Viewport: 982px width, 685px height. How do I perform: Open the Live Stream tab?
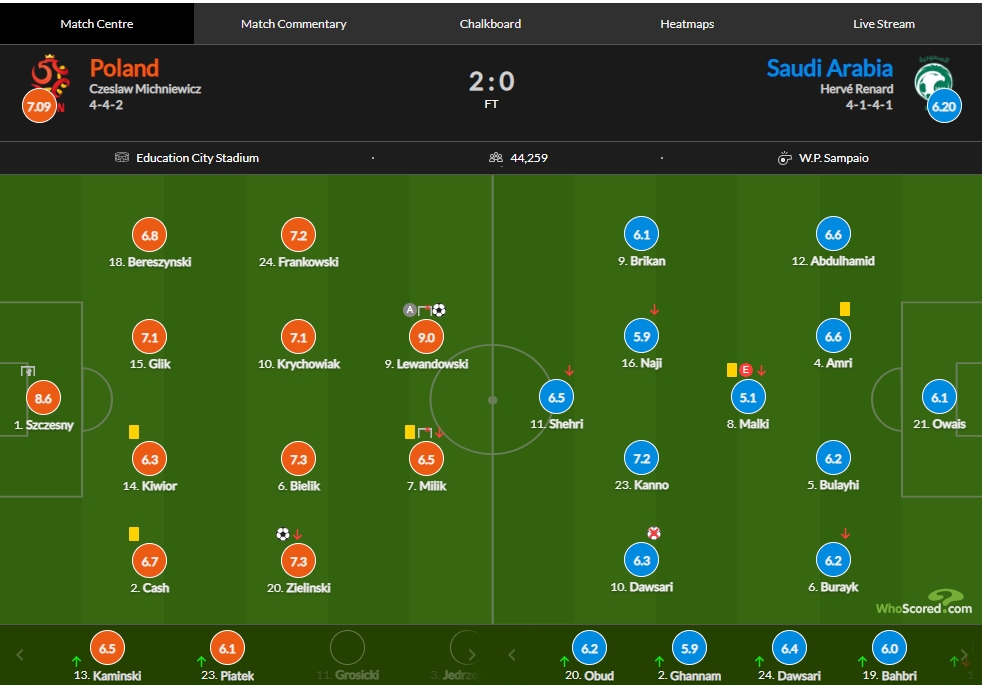tap(884, 24)
